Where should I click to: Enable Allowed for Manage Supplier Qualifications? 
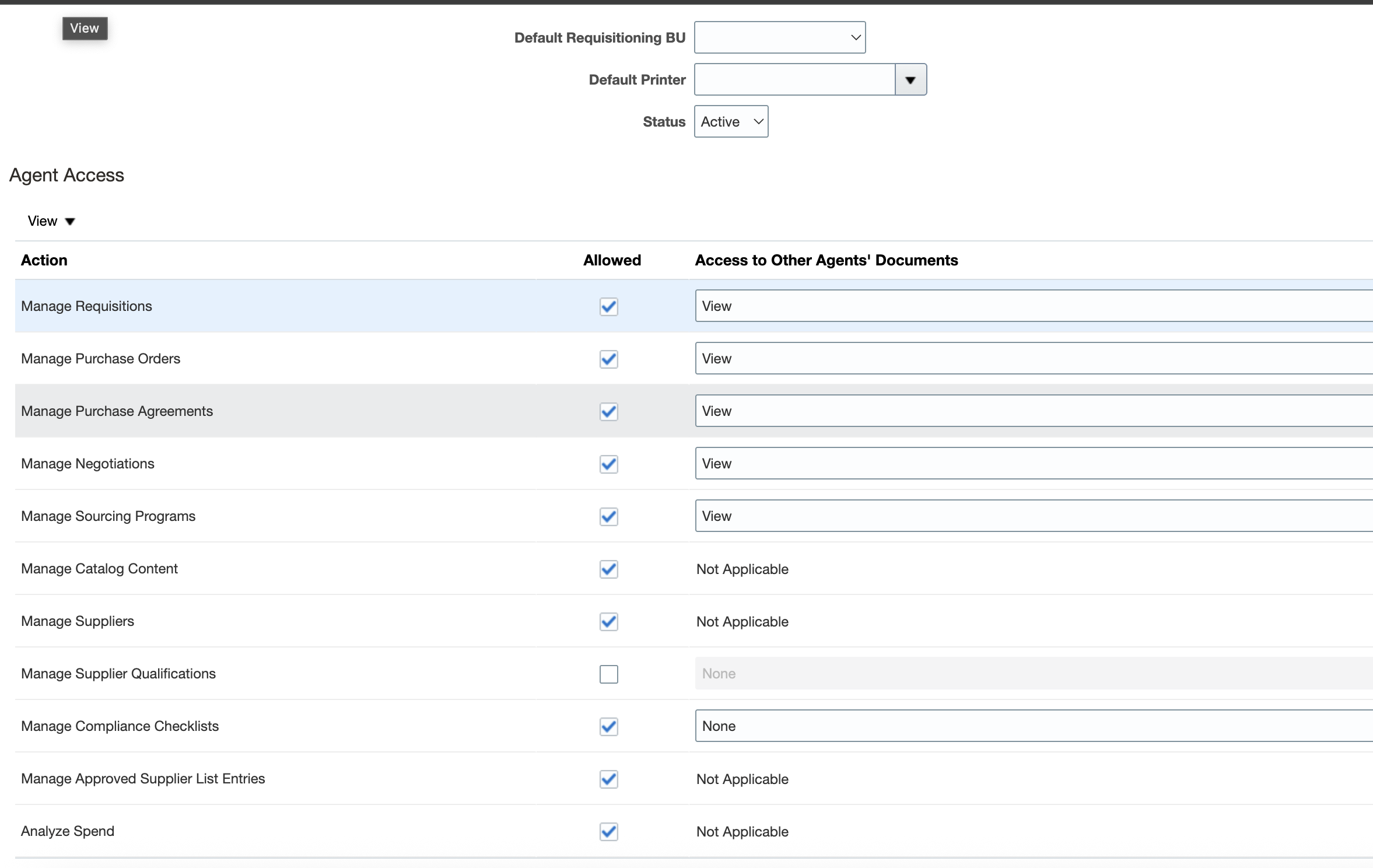[x=608, y=674]
